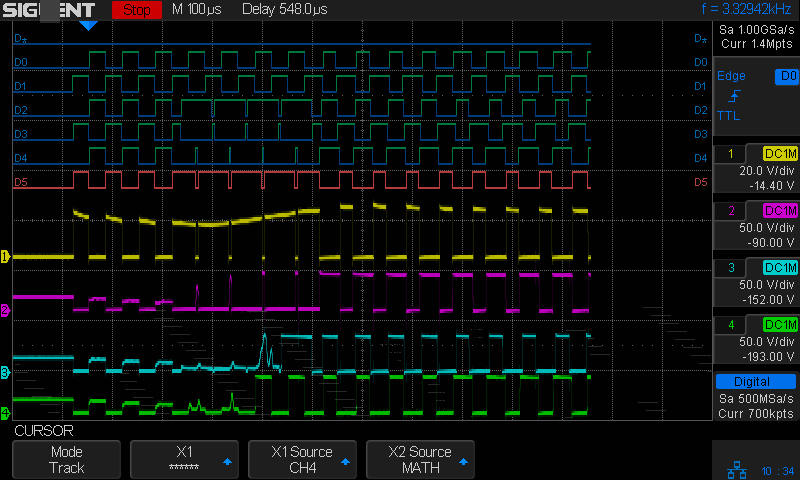Click the -193.00 V offset value
This screenshot has height=480, width=800.
(x=768, y=357)
